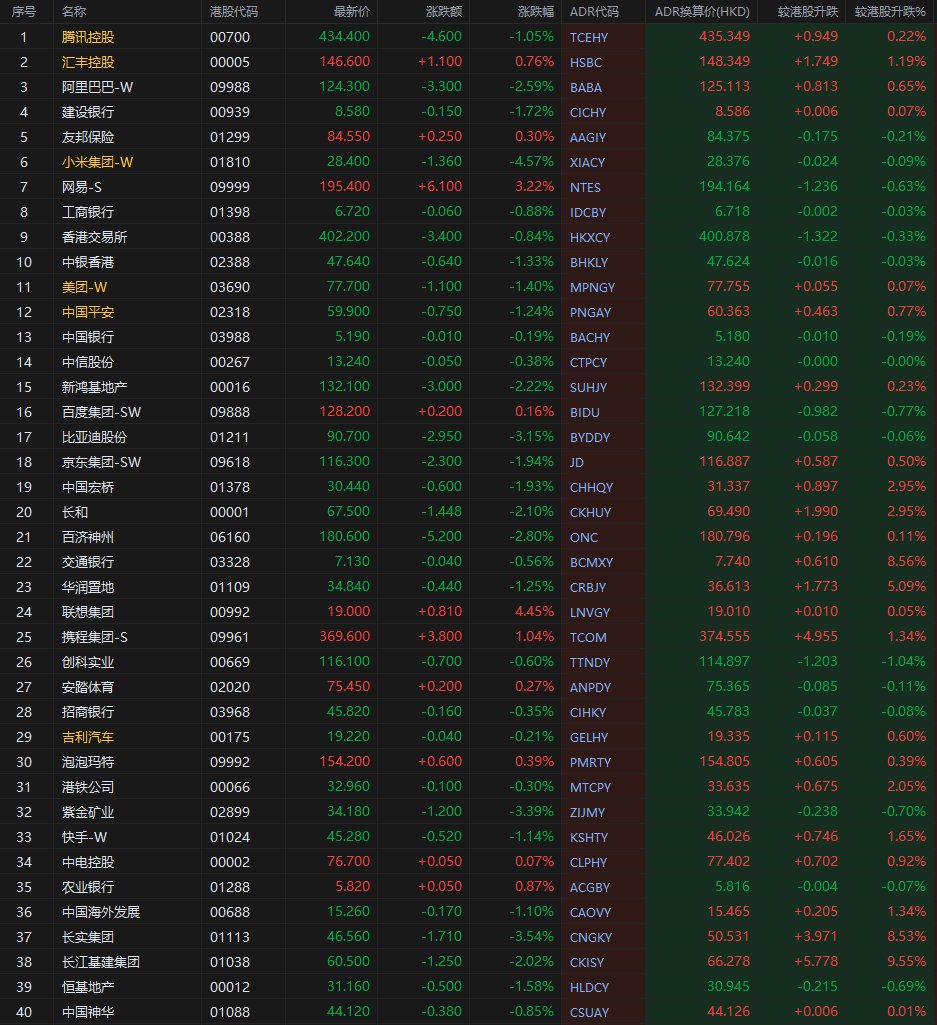Select 工商银行 stock name

[88, 212]
